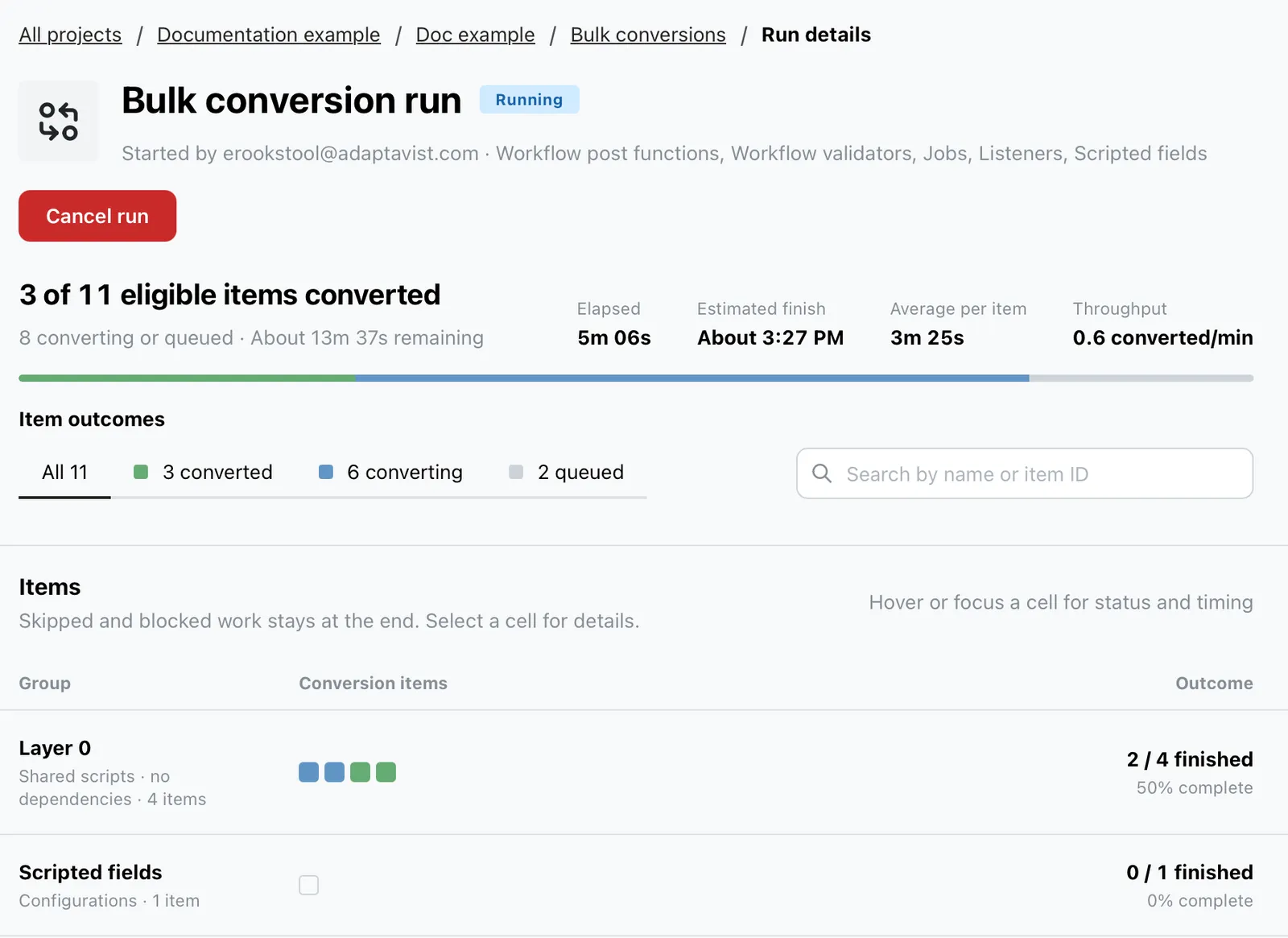Click the bulk conversion arrows icon
1288x938 pixels.
coord(59,122)
